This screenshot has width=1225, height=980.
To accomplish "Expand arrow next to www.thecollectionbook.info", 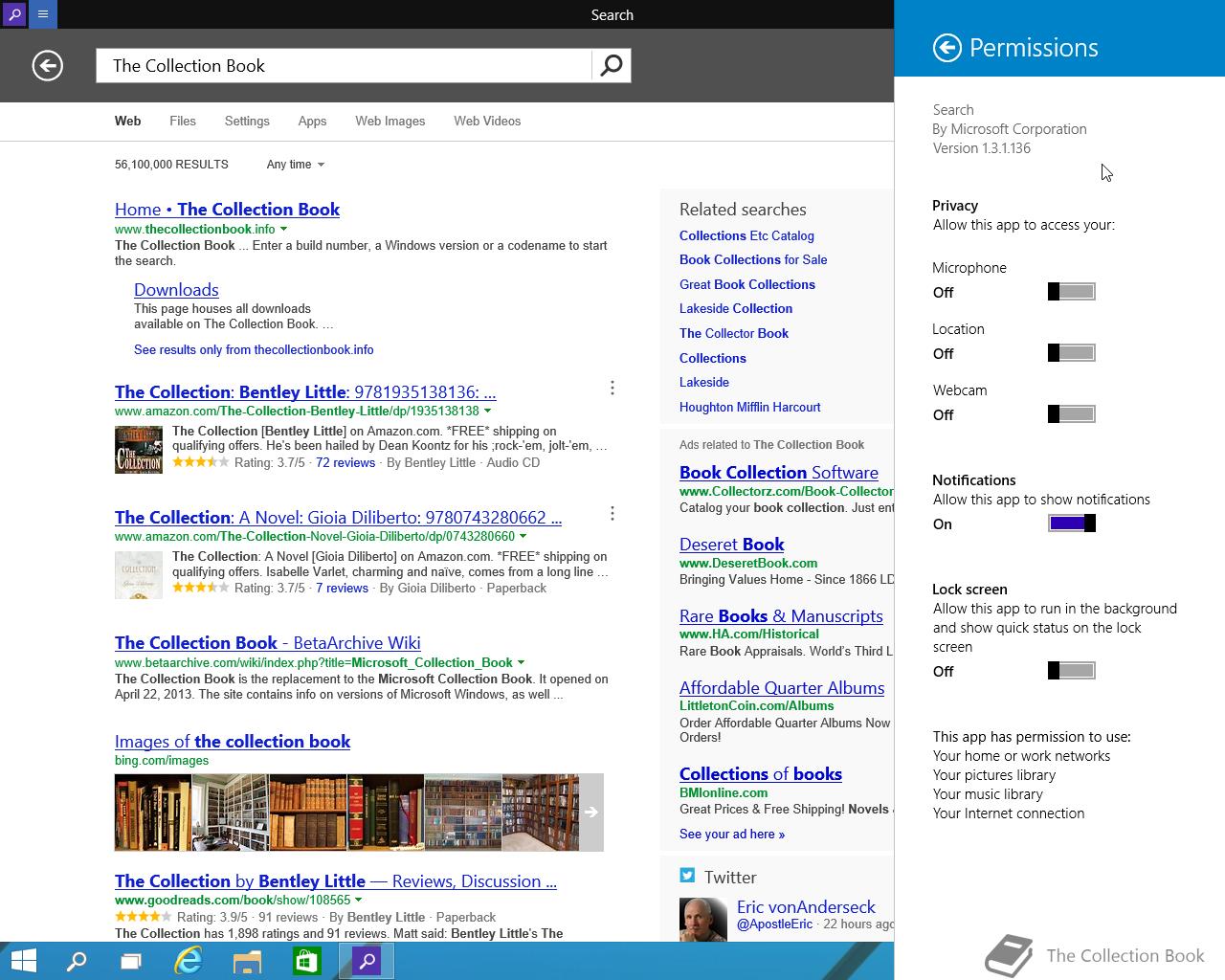I will pos(283,230).
